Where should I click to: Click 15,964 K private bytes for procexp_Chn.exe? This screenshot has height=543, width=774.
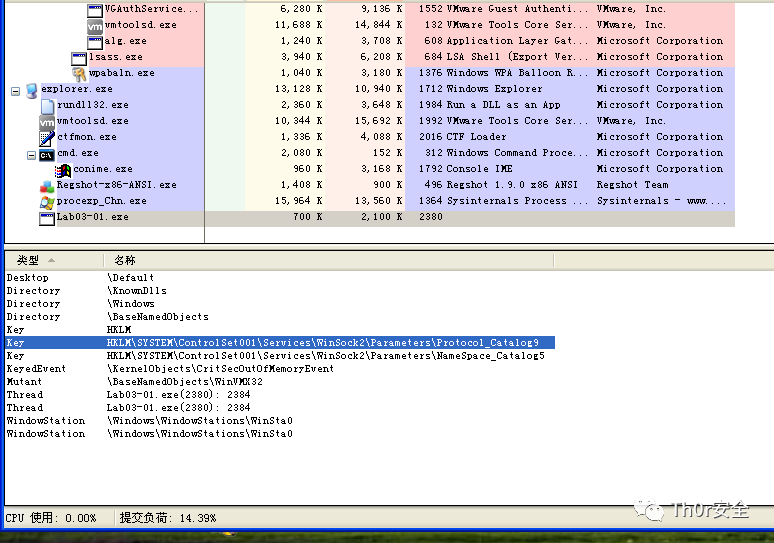click(298, 201)
